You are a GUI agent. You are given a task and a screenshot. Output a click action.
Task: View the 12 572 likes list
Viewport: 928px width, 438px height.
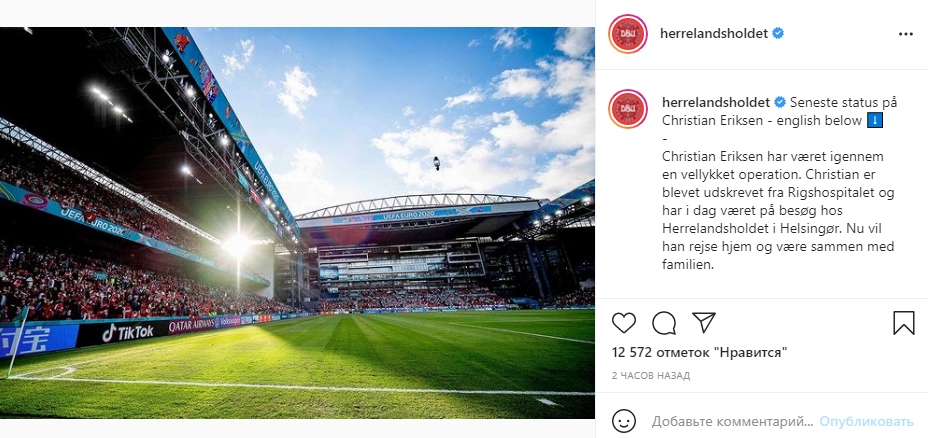[699, 352]
